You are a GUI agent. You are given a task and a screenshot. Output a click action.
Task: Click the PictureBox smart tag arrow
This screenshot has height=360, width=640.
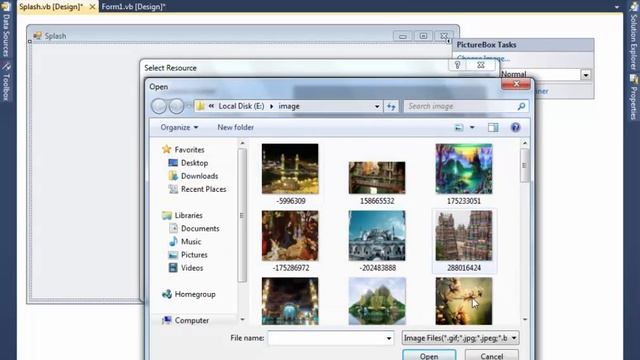[x=449, y=41]
